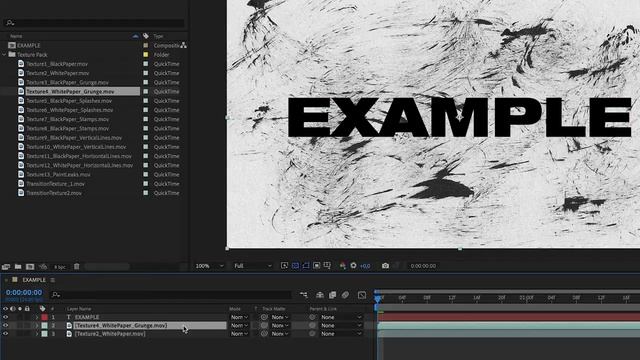The image size is (640, 360).
Task: Open blending mode dropdown for Texture4 layer
Action: 239,325
